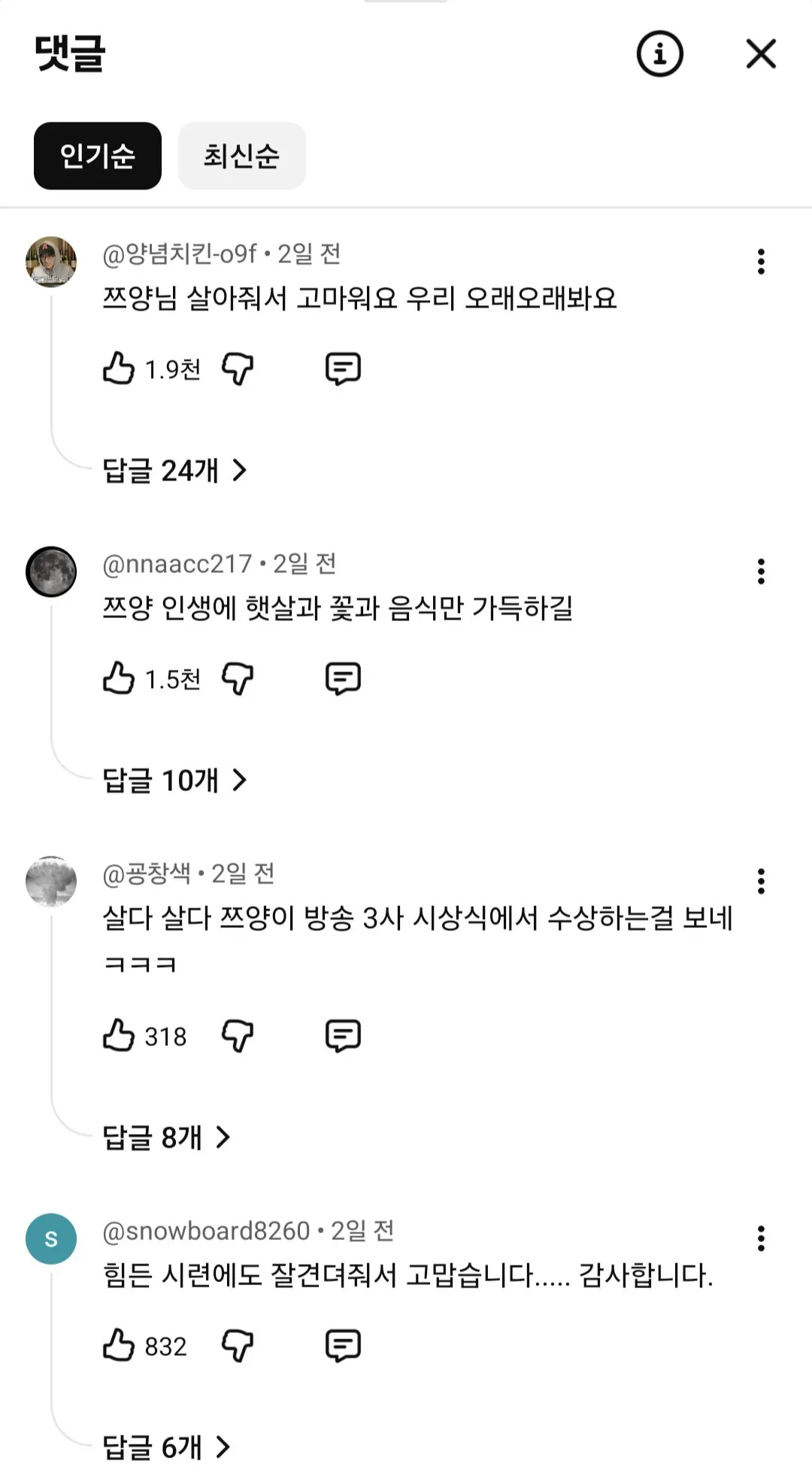This screenshot has width=812, height=1470.
Task: Open more options for @nnaacc217 comment
Action: 761,571
